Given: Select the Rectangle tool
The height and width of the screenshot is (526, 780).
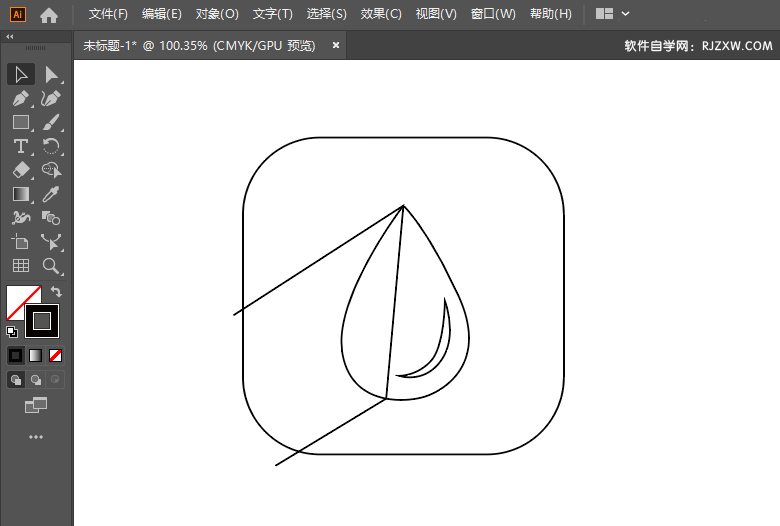Looking at the screenshot, I should pos(21,122).
